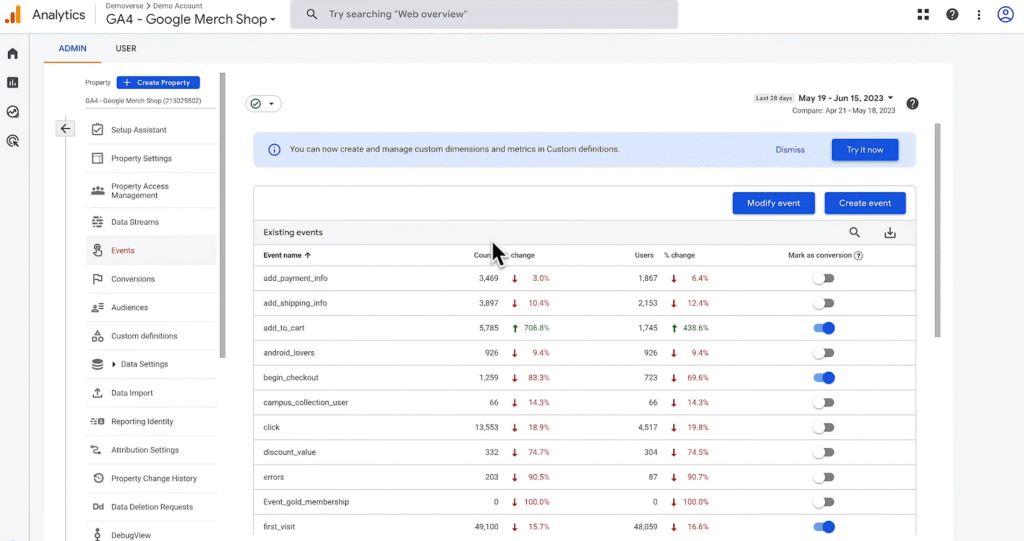Click the first_visit event name
The width and height of the screenshot is (1024, 541).
[x=279, y=527]
